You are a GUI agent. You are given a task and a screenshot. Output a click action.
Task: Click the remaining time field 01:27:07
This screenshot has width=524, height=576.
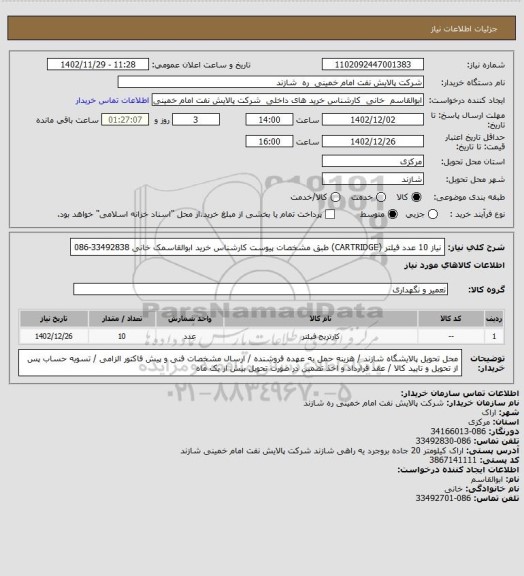point(125,120)
